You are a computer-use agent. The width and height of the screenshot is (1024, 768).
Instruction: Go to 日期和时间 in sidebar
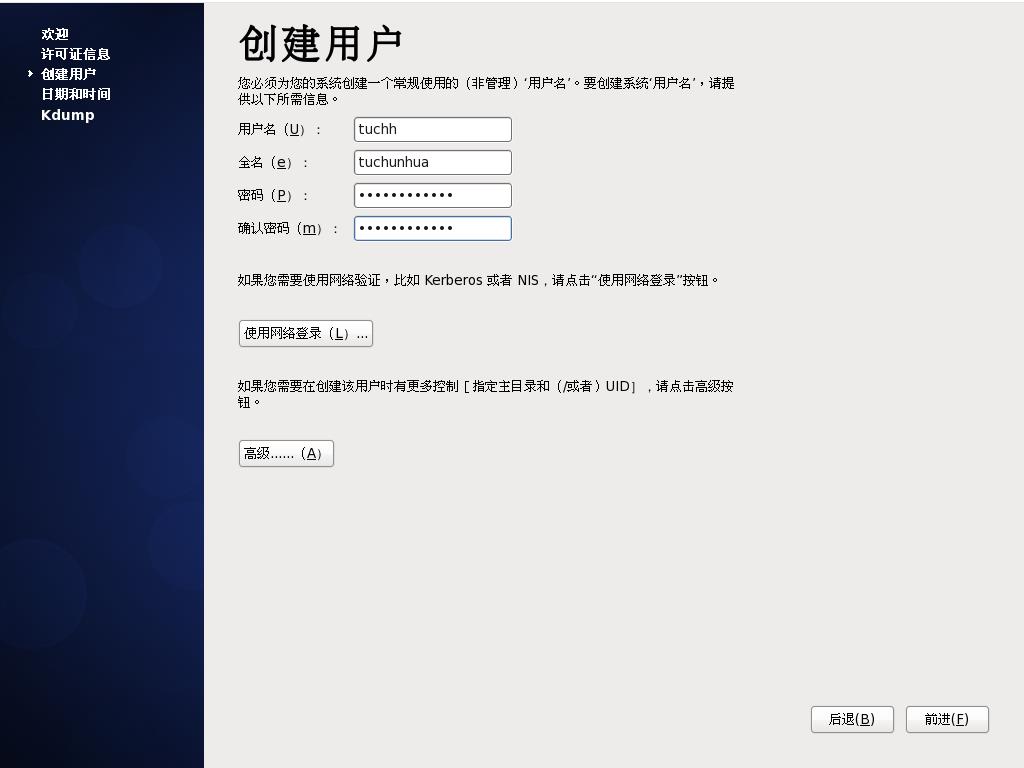75,94
